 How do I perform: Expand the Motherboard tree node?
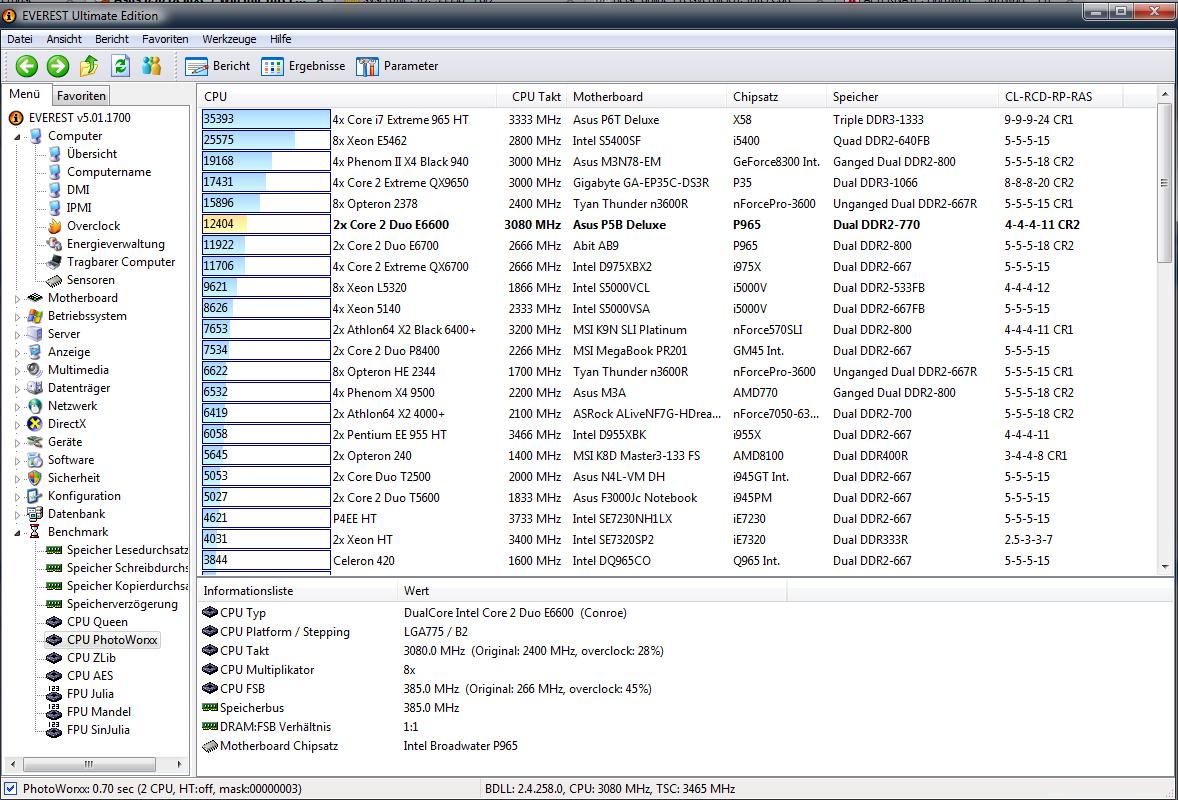[x=17, y=298]
